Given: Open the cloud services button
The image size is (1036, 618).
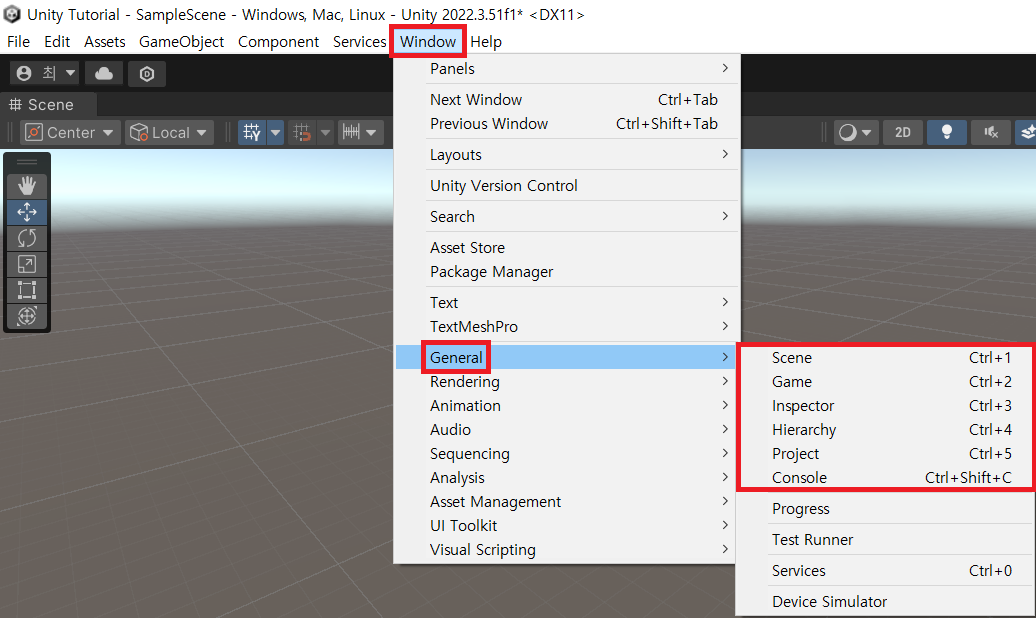Looking at the screenshot, I should [x=104, y=73].
